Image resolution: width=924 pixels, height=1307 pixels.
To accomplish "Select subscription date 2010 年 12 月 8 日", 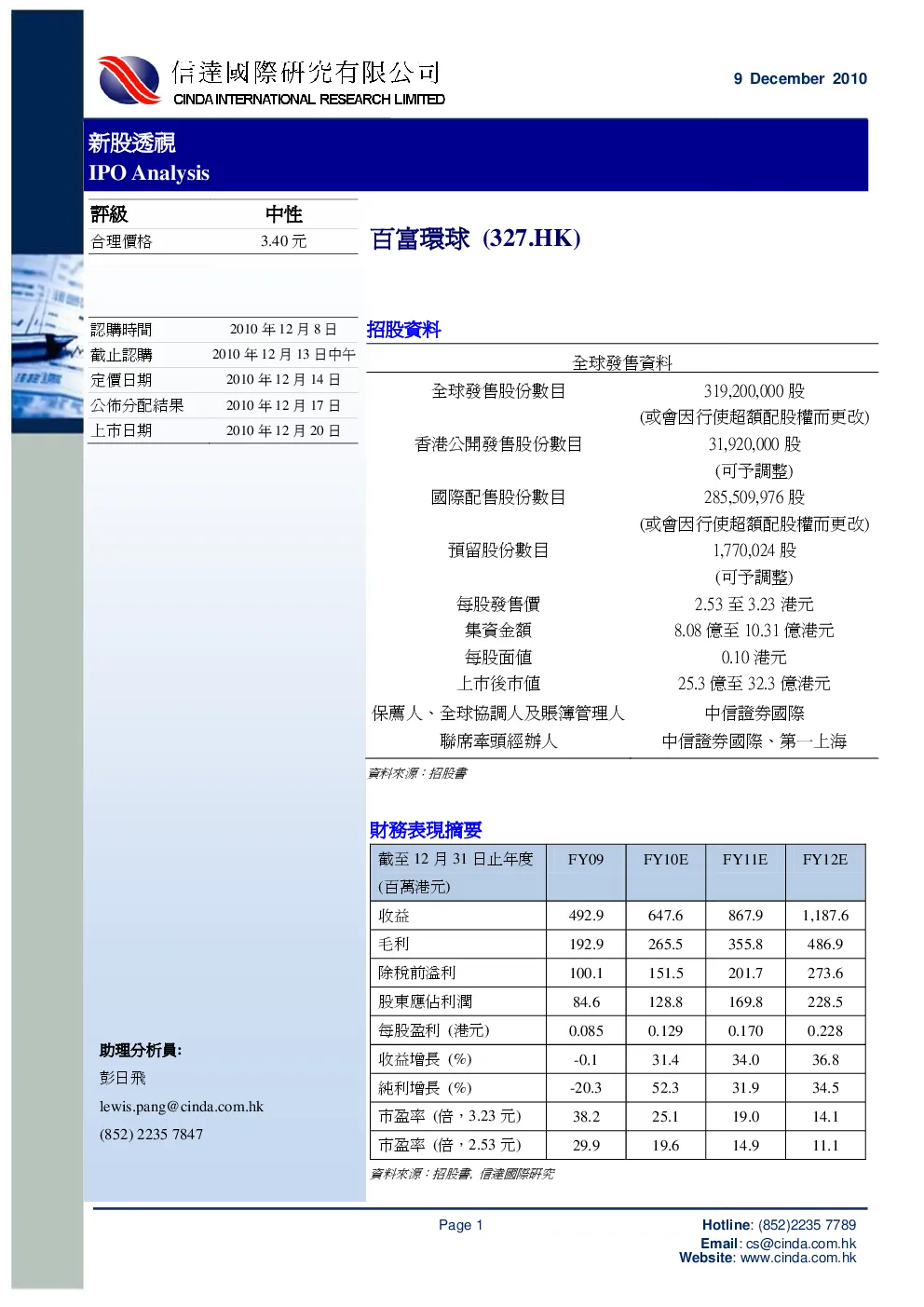I will pyautogui.click(x=283, y=330).
